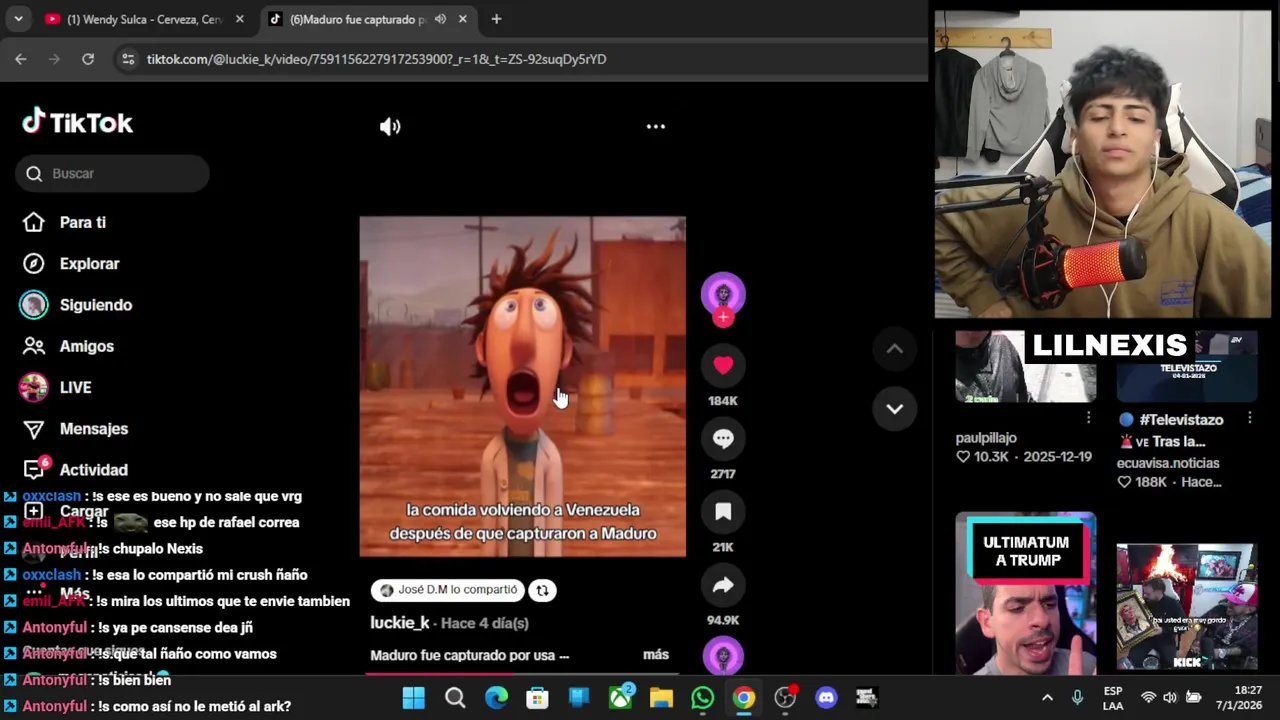This screenshot has height=720, width=1280.
Task: Open the creator's avatar above the heart
Action: 723,294
